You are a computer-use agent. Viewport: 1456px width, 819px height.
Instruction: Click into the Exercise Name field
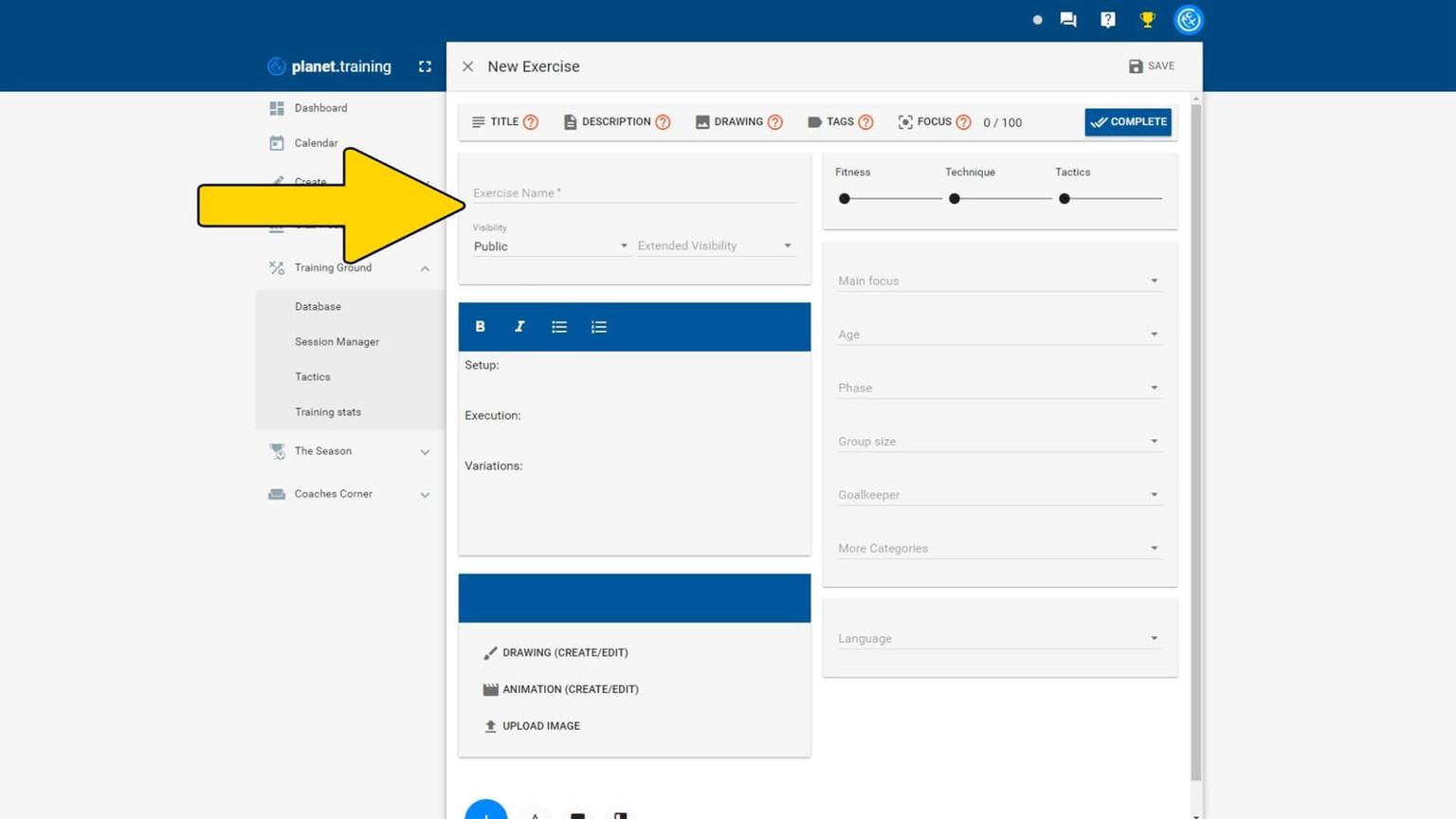pos(633,193)
